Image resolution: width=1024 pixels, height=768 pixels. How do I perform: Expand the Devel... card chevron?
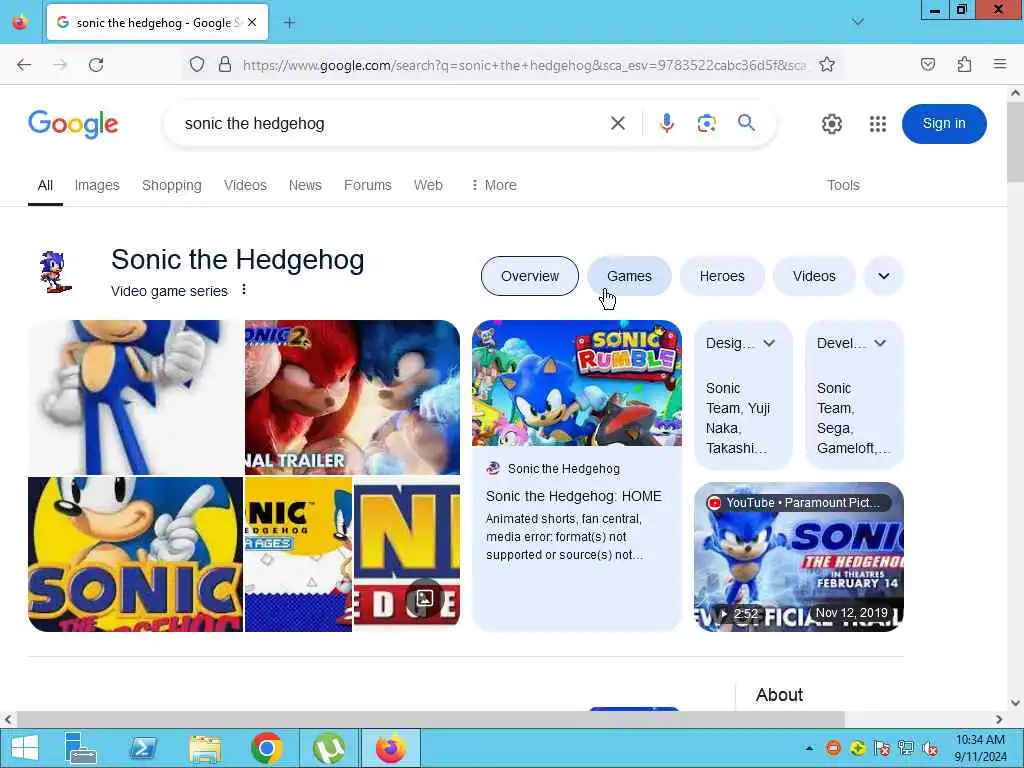[880, 343]
